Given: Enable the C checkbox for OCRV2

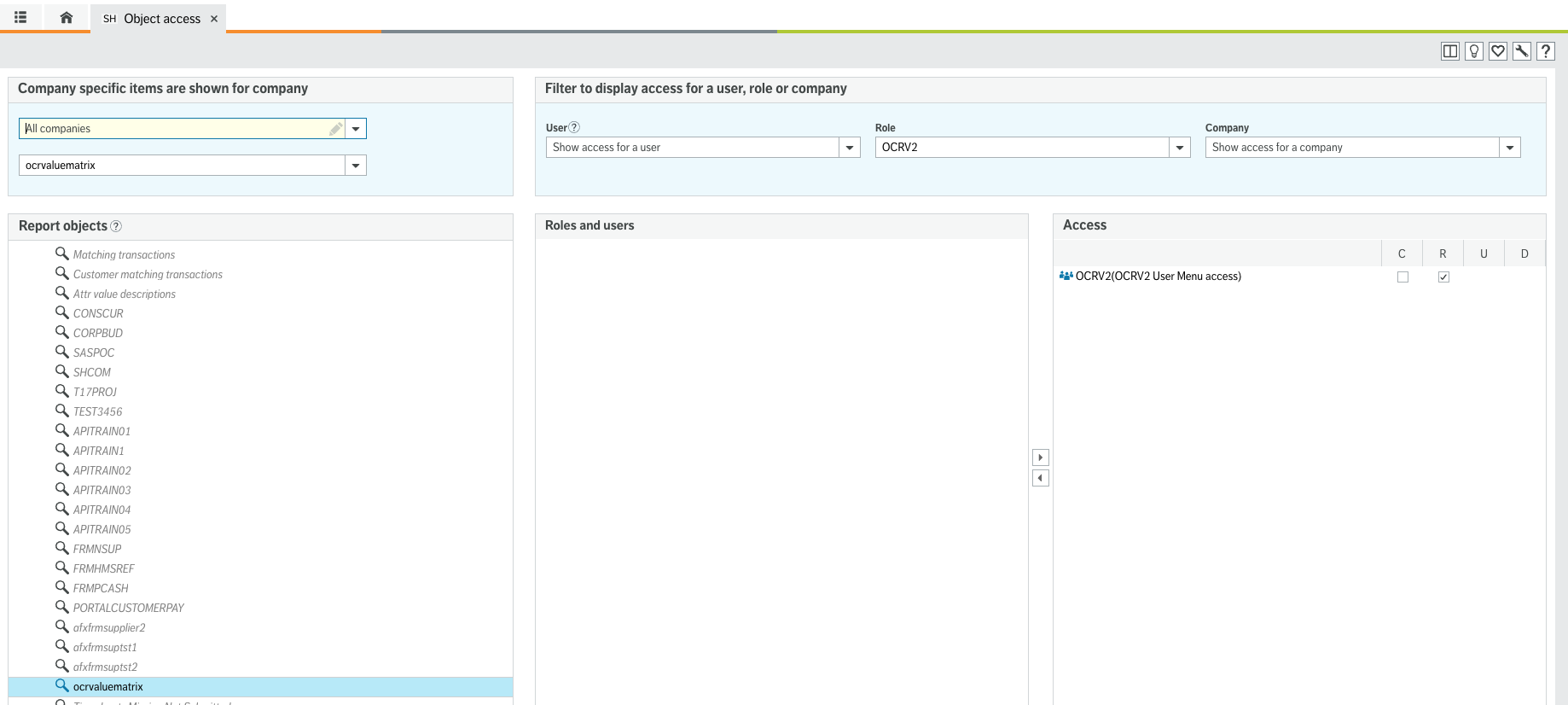Looking at the screenshot, I should [x=1402, y=277].
